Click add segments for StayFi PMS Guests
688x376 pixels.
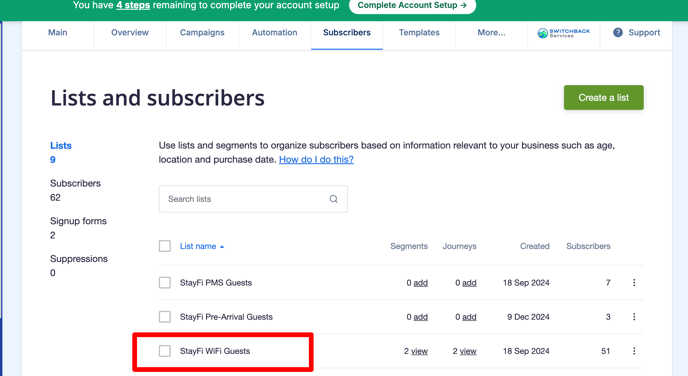pyautogui.click(x=420, y=283)
